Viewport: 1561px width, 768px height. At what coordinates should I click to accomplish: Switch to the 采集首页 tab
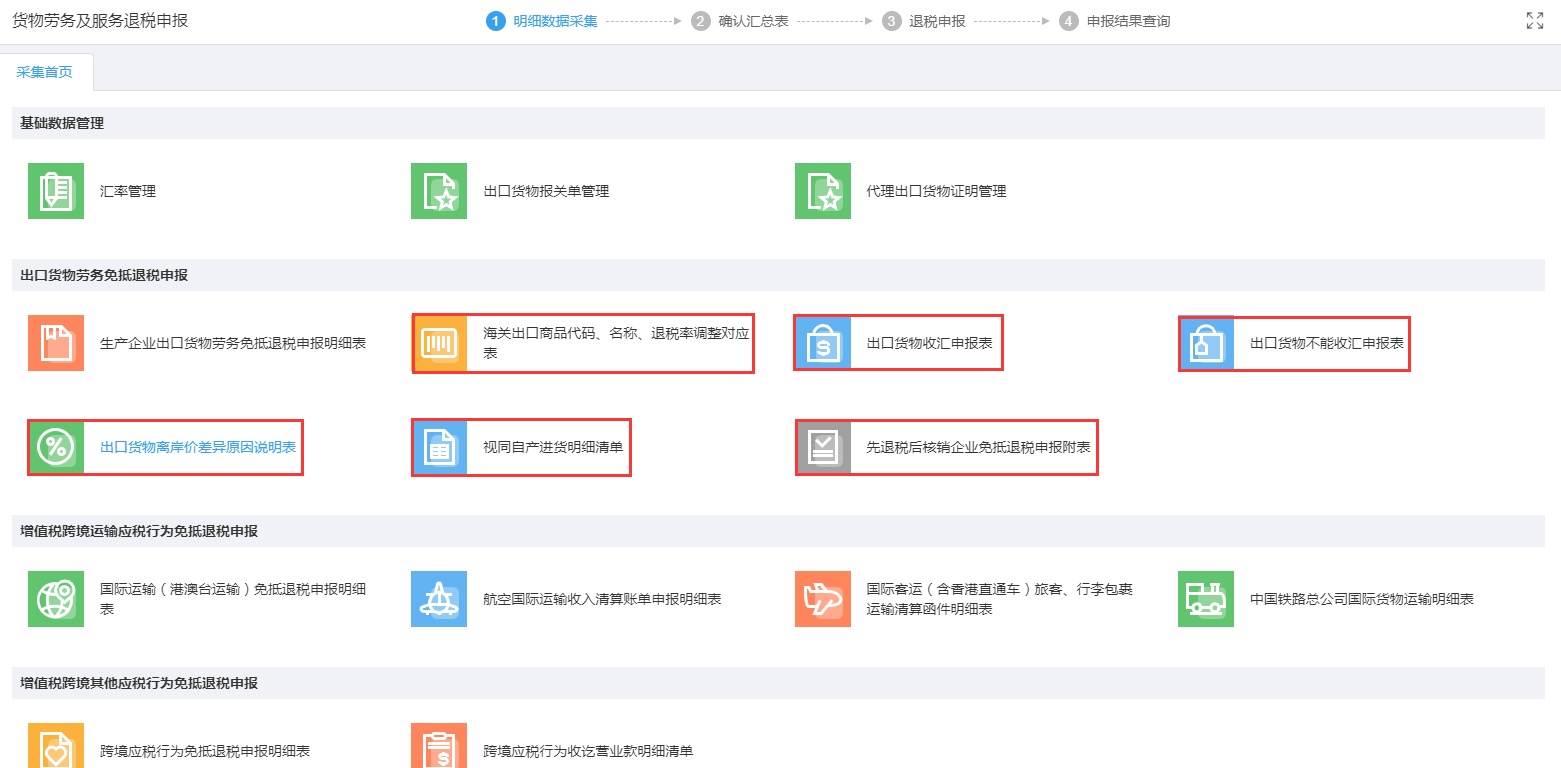[45, 72]
